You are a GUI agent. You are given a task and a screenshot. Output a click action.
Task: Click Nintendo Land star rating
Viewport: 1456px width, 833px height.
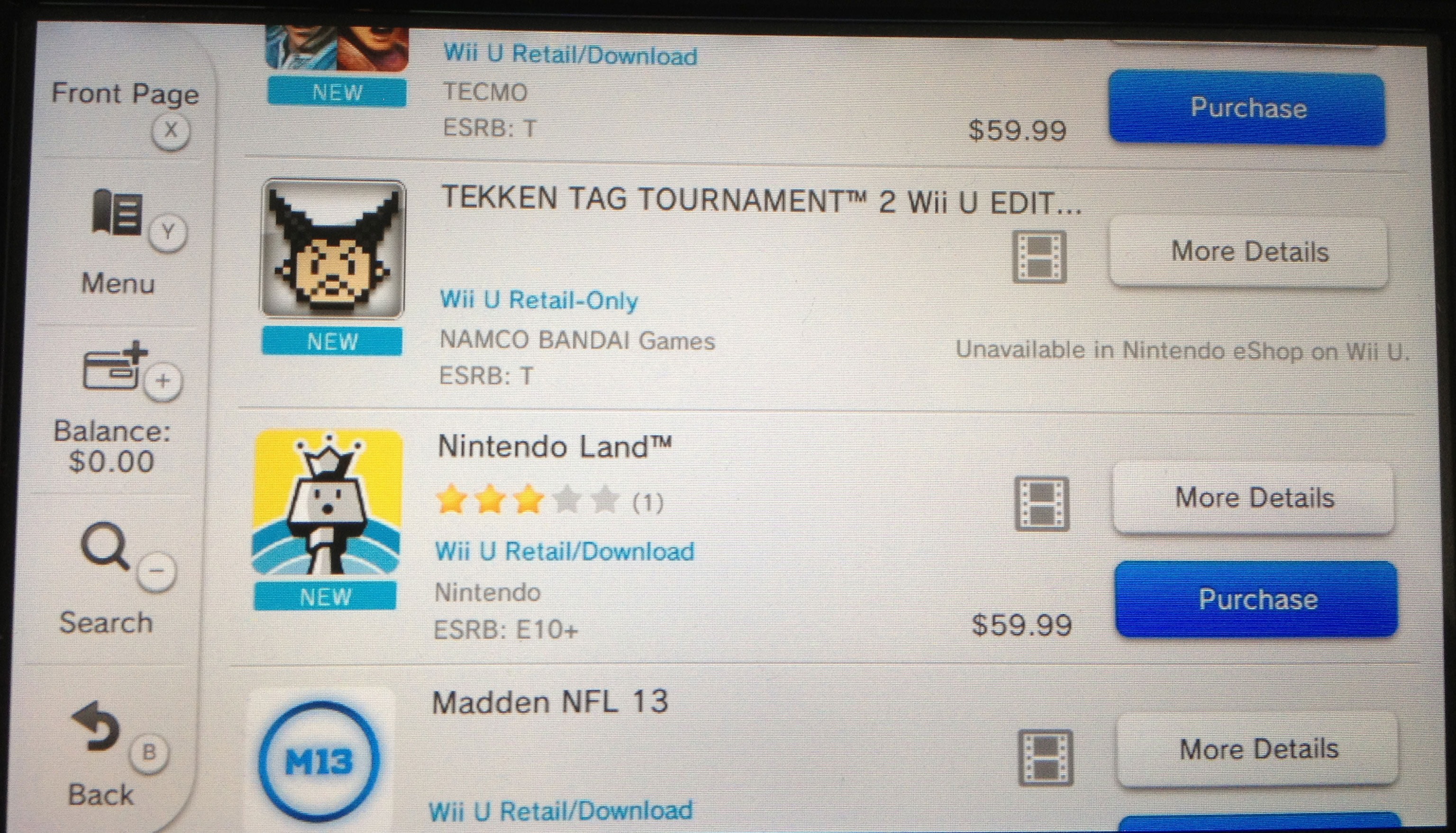pos(549,501)
